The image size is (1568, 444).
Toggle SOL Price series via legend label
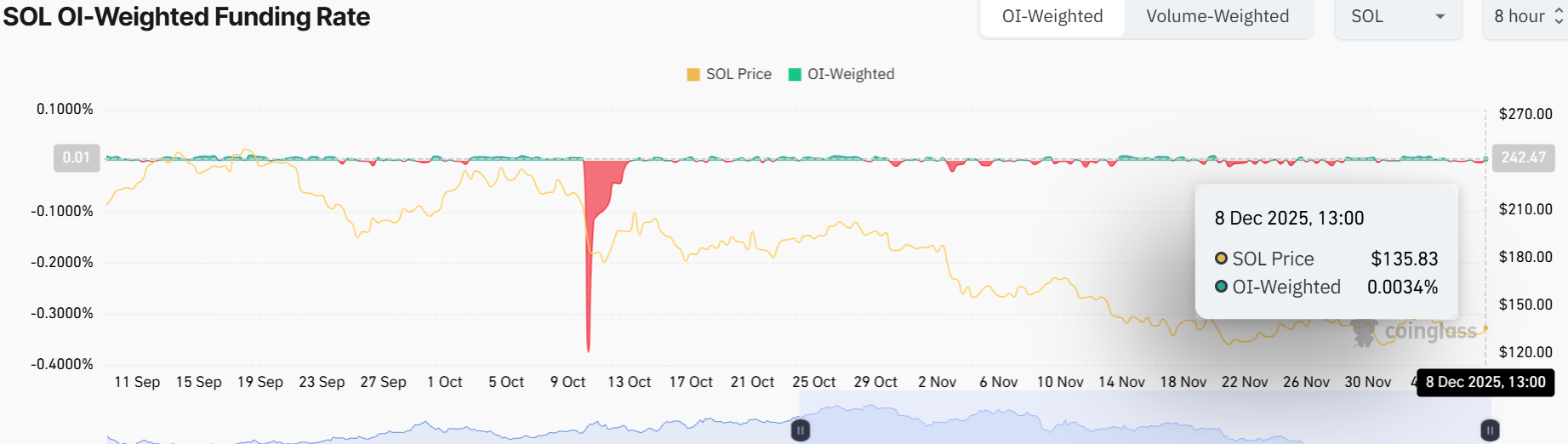738,75
